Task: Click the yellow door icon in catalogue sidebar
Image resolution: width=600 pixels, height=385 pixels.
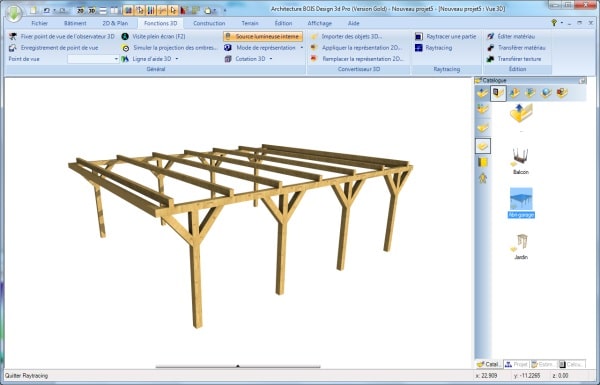Action: 483,162
